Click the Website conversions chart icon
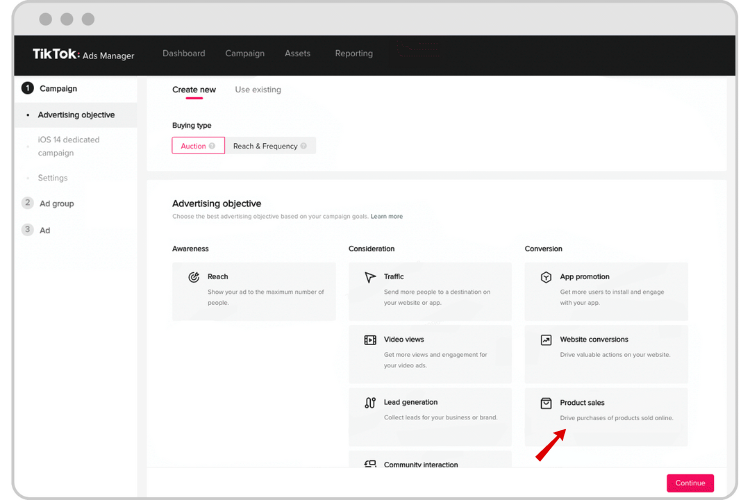 (546, 340)
